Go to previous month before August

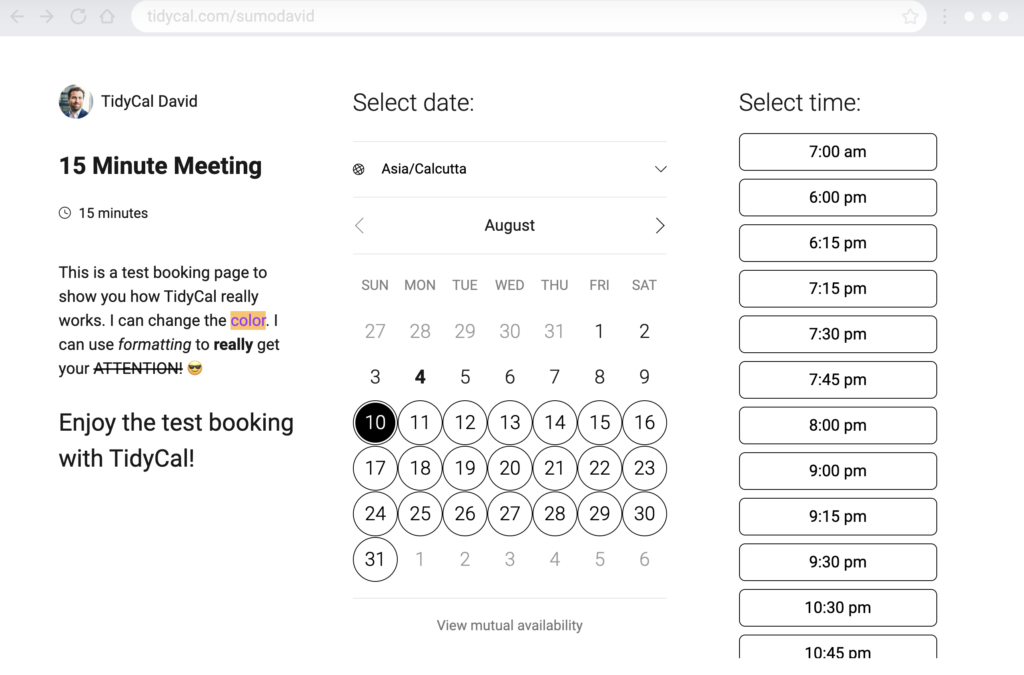point(359,226)
